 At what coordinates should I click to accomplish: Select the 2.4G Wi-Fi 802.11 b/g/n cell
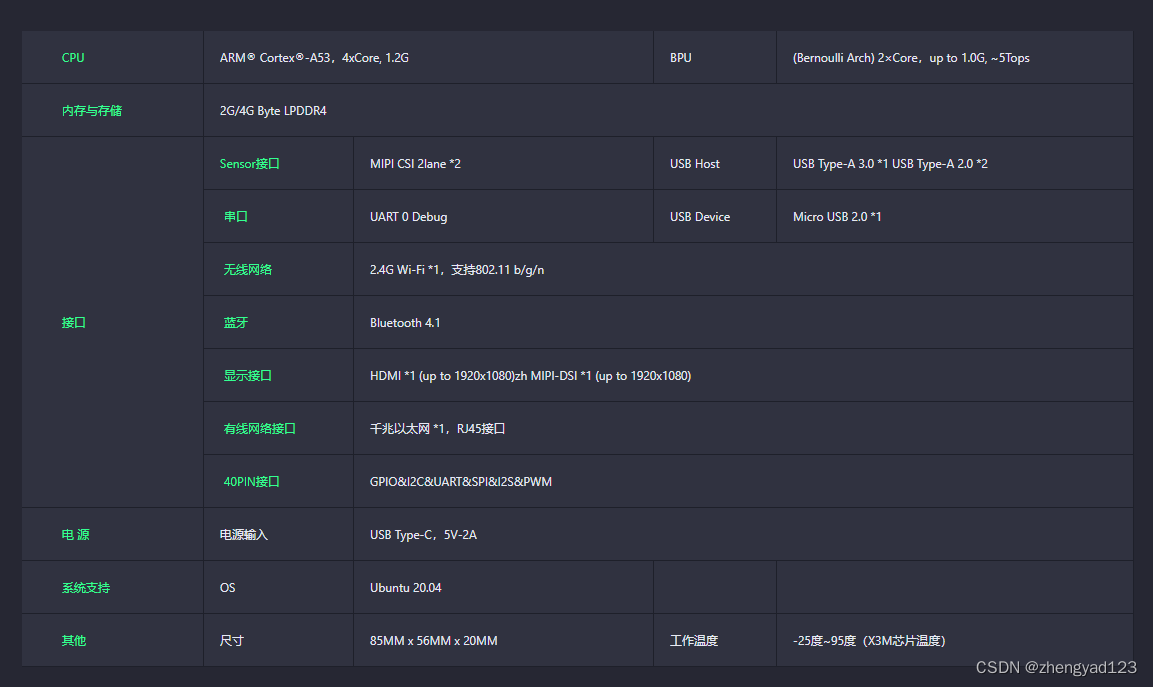743,269
